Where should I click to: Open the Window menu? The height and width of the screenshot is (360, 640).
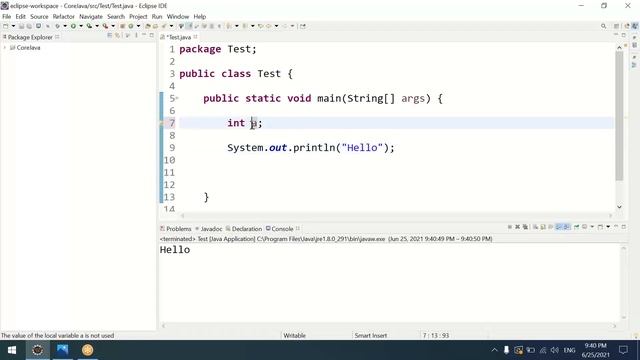click(x=178, y=17)
